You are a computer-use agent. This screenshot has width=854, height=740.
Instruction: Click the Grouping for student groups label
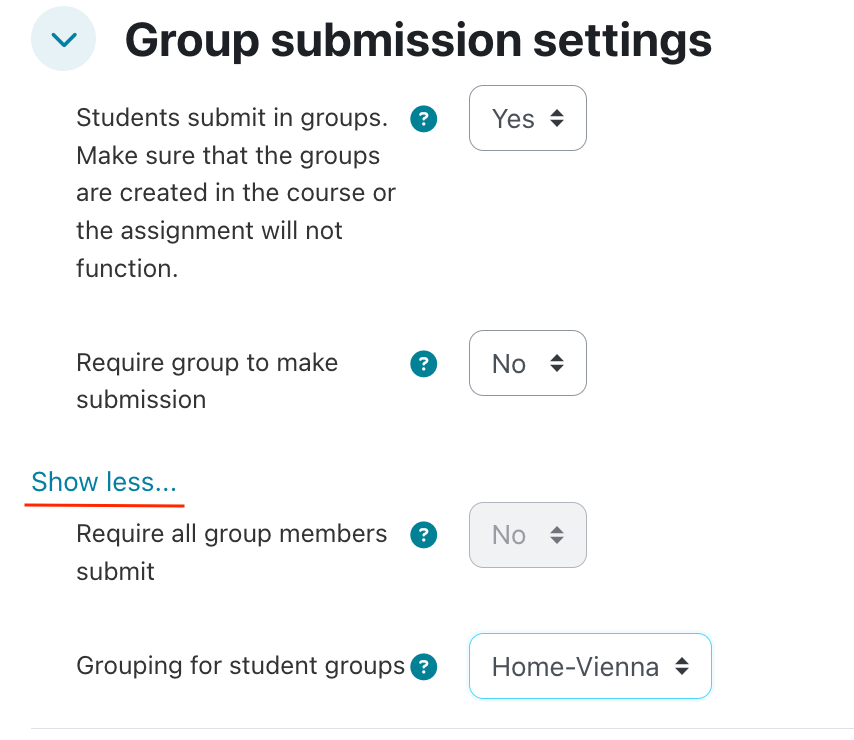240,666
